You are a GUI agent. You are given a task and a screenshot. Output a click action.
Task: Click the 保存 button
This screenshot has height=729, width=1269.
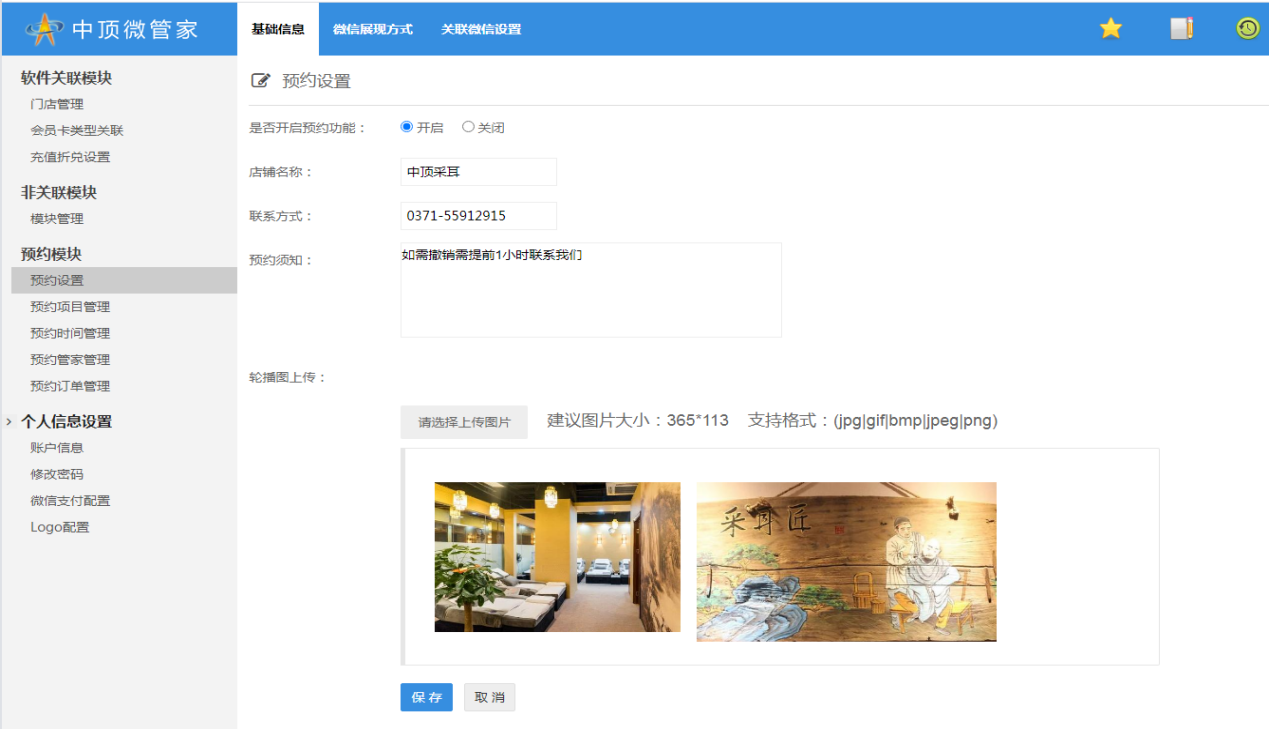click(x=426, y=698)
